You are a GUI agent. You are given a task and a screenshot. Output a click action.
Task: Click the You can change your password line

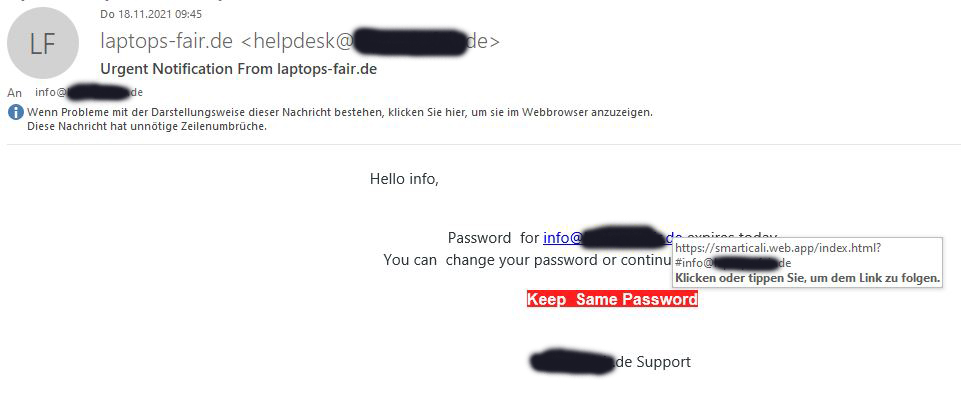click(x=528, y=259)
